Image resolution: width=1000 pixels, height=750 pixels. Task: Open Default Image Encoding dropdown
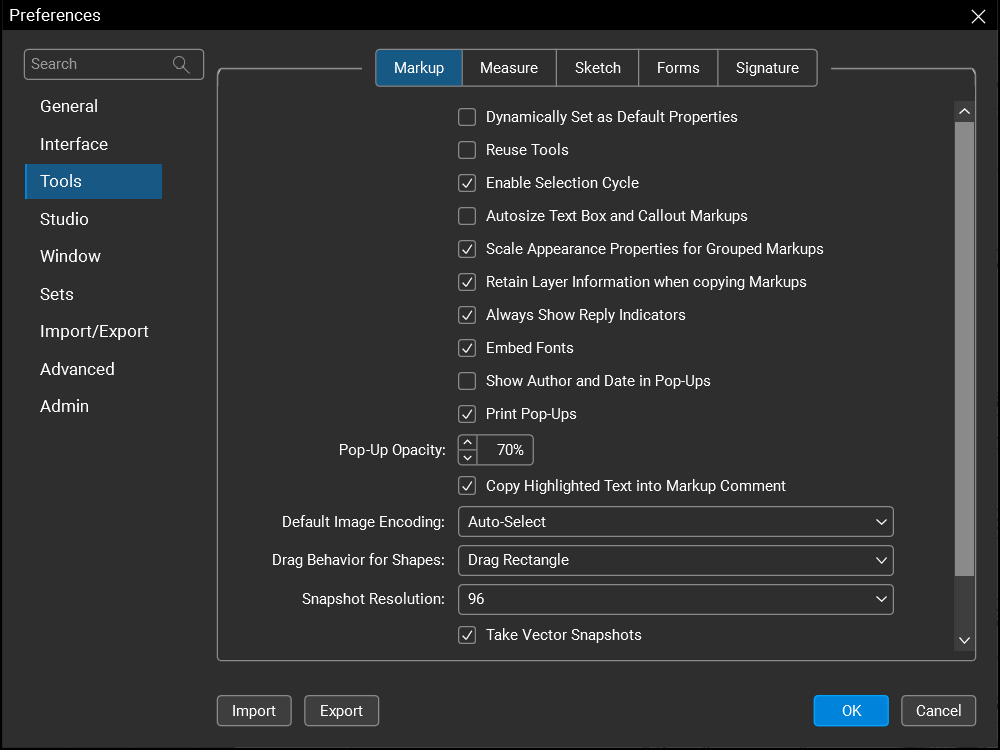pos(675,522)
